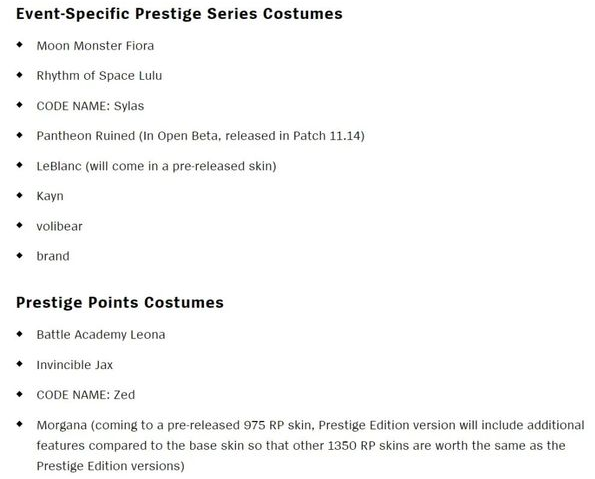Click the brand list entry
Image resolution: width=595 pixels, height=479 pixels.
[x=53, y=256]
